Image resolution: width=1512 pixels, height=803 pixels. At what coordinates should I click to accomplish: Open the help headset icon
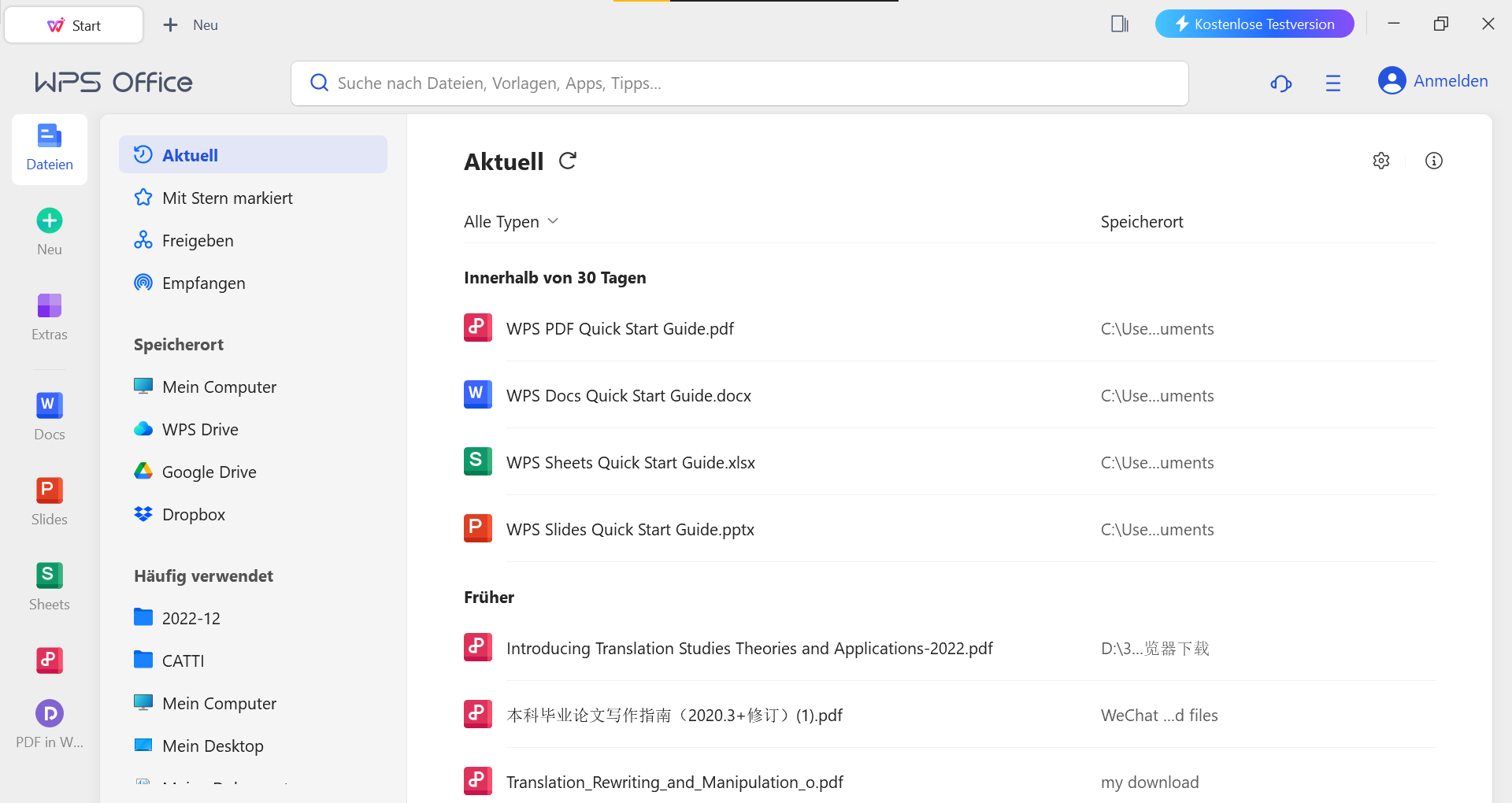(x=1280, y=83)
